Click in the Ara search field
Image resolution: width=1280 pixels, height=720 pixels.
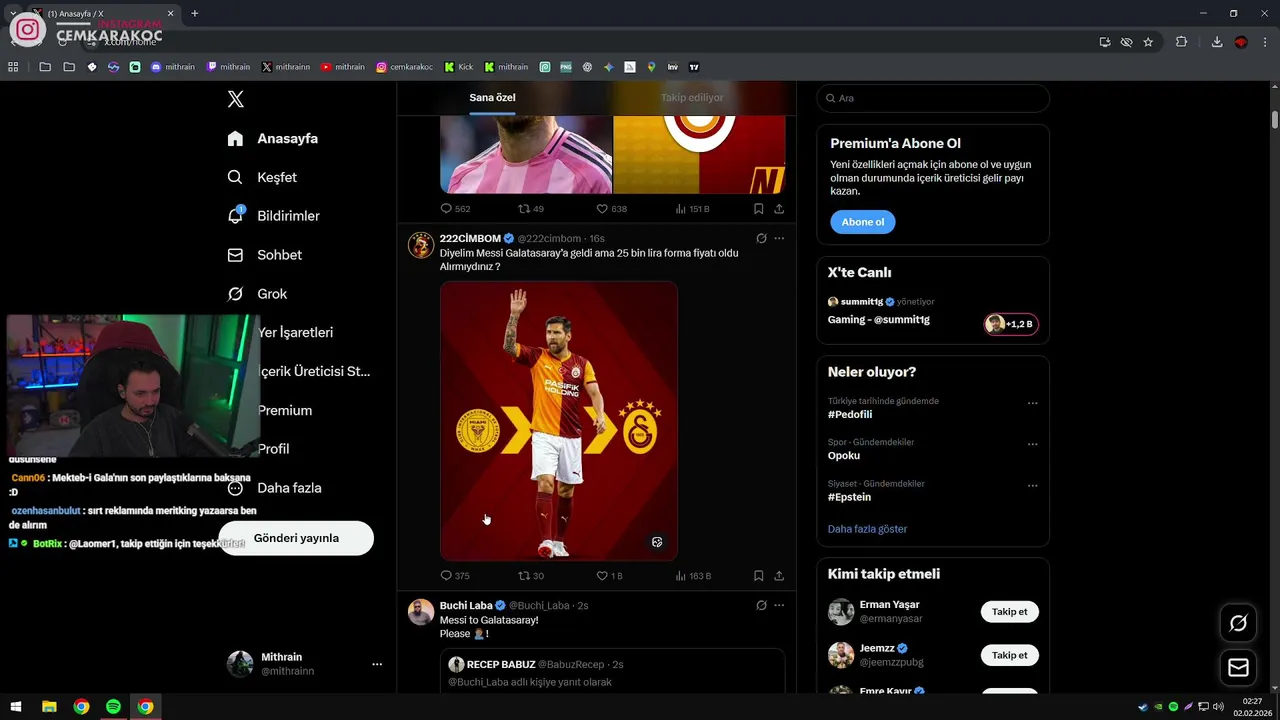point(933,98)
